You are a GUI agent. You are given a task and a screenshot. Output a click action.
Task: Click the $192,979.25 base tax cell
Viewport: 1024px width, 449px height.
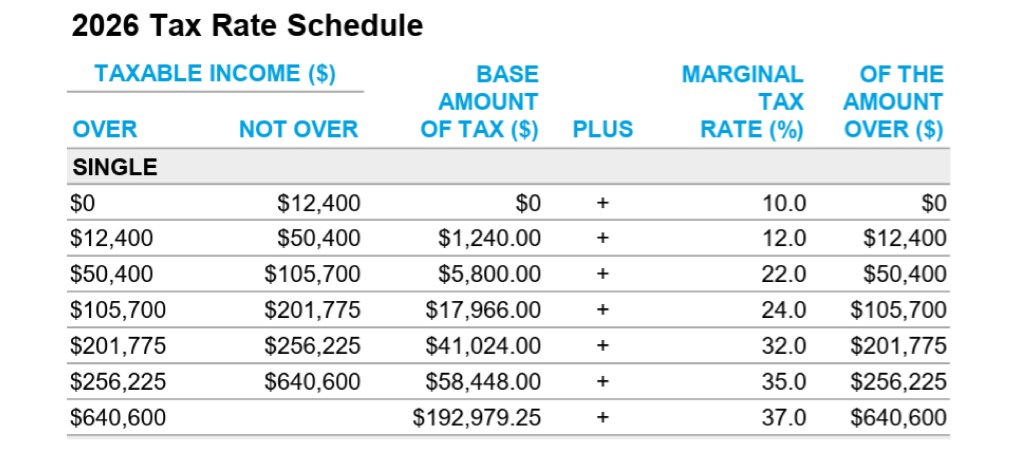coord(477,417)
